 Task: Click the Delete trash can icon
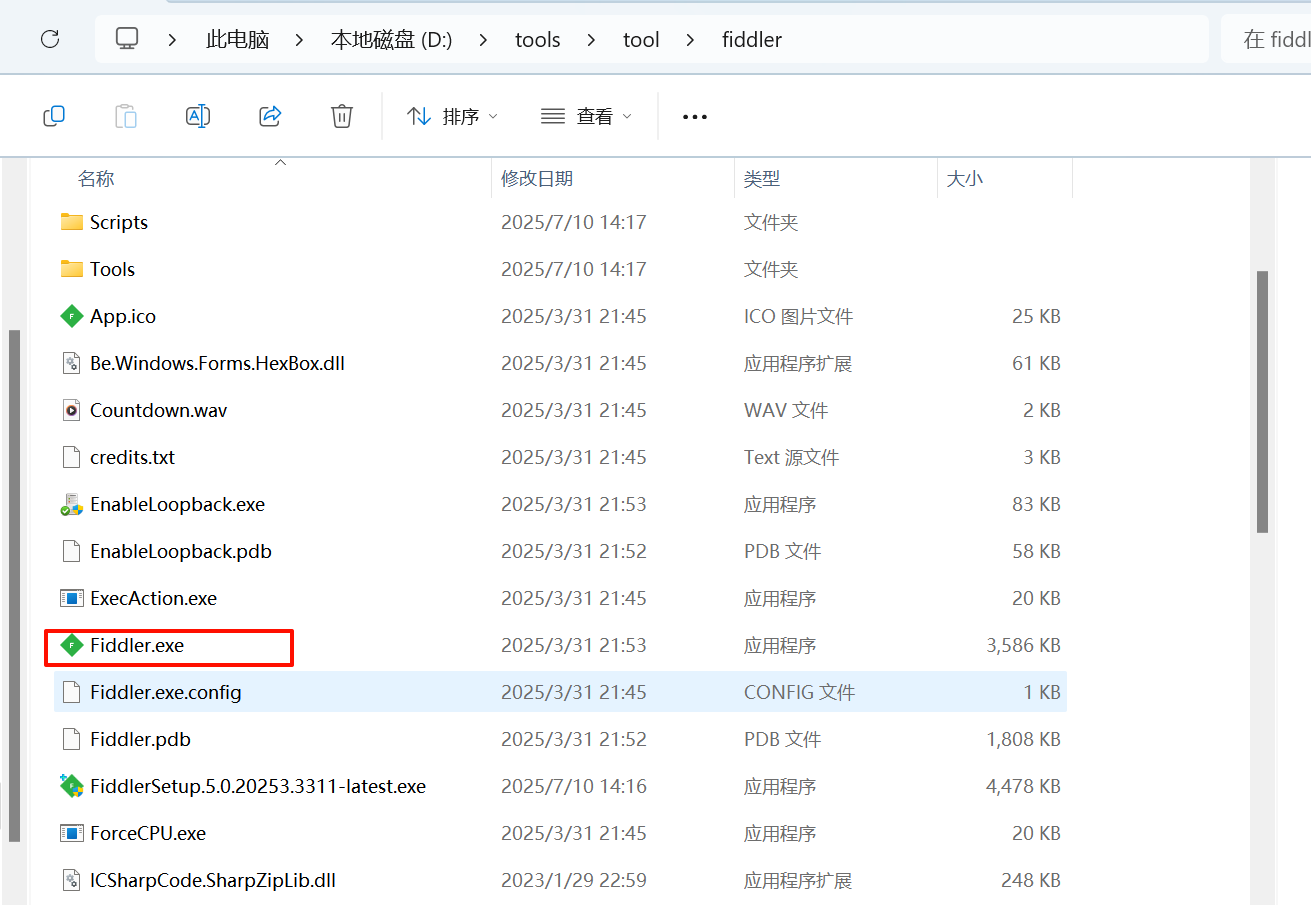pyautogui.click(x=342, y=116)
